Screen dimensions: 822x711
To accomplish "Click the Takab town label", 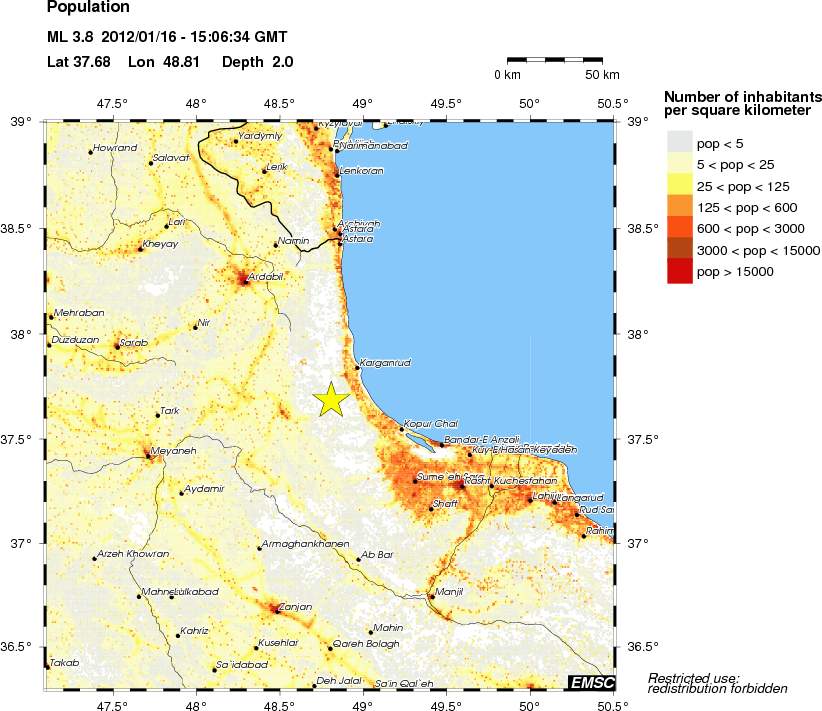I will coord(64,663).
